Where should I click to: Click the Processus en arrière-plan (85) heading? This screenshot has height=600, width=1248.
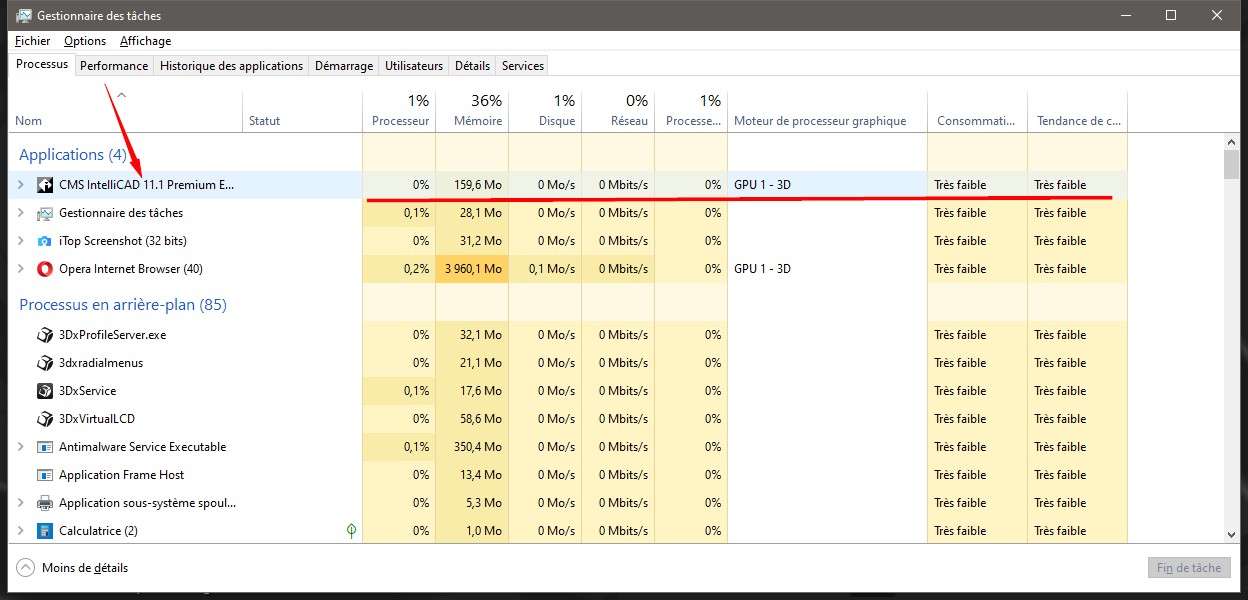123,304
